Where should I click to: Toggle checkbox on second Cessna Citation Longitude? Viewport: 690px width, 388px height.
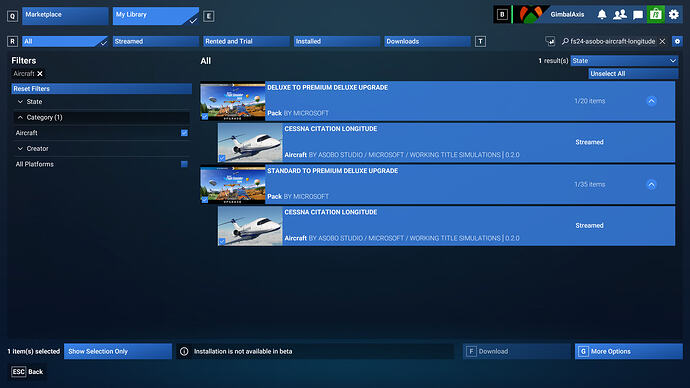coord(222,241)
